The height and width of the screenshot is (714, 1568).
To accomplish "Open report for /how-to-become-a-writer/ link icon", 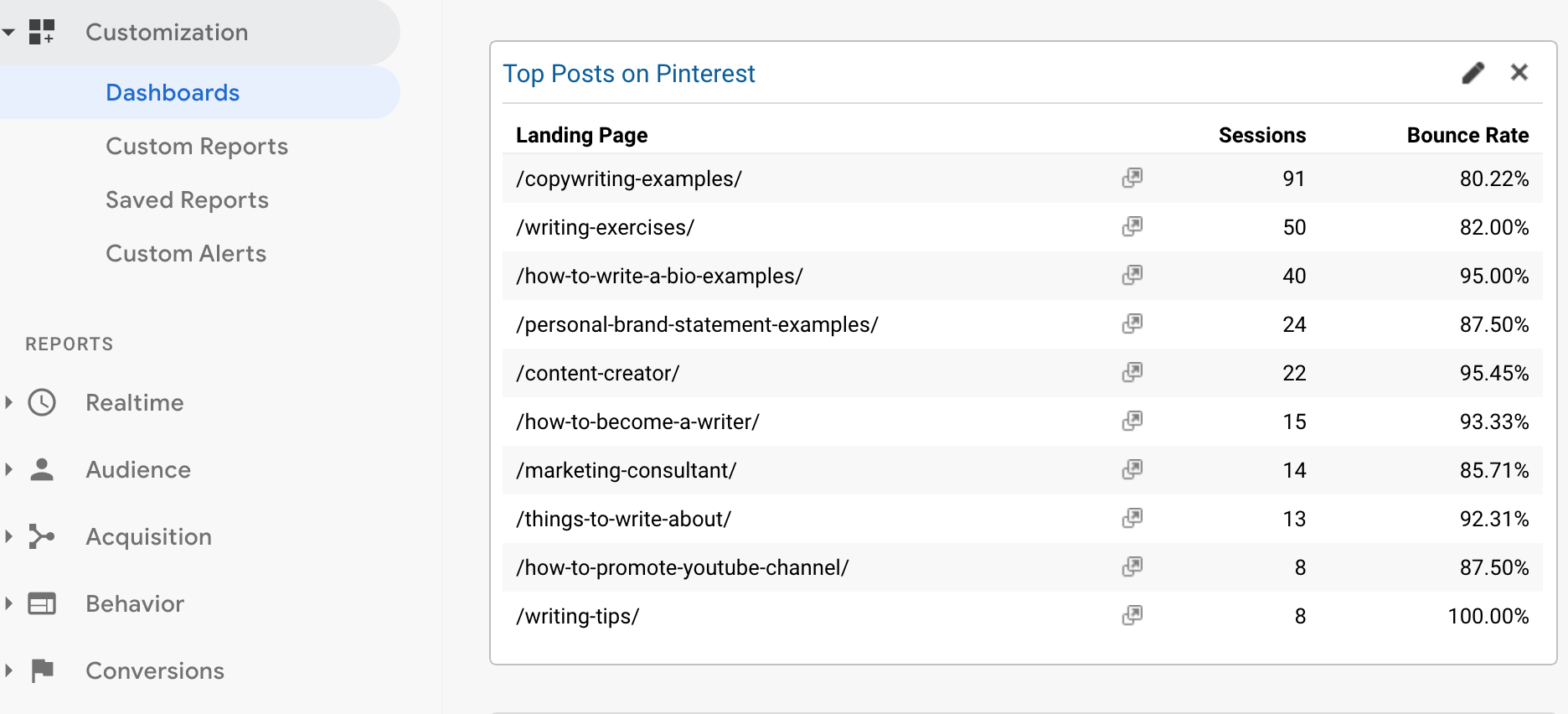I will pyautogui.click(x=1132, y=422).
